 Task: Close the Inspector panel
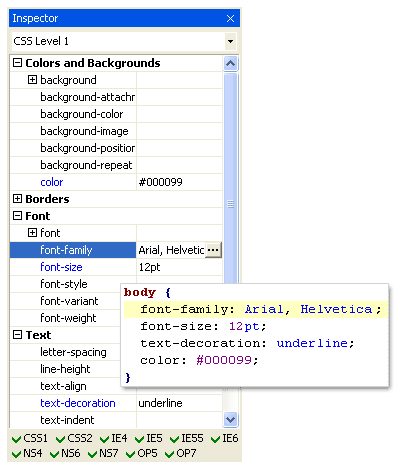[230, 18]
